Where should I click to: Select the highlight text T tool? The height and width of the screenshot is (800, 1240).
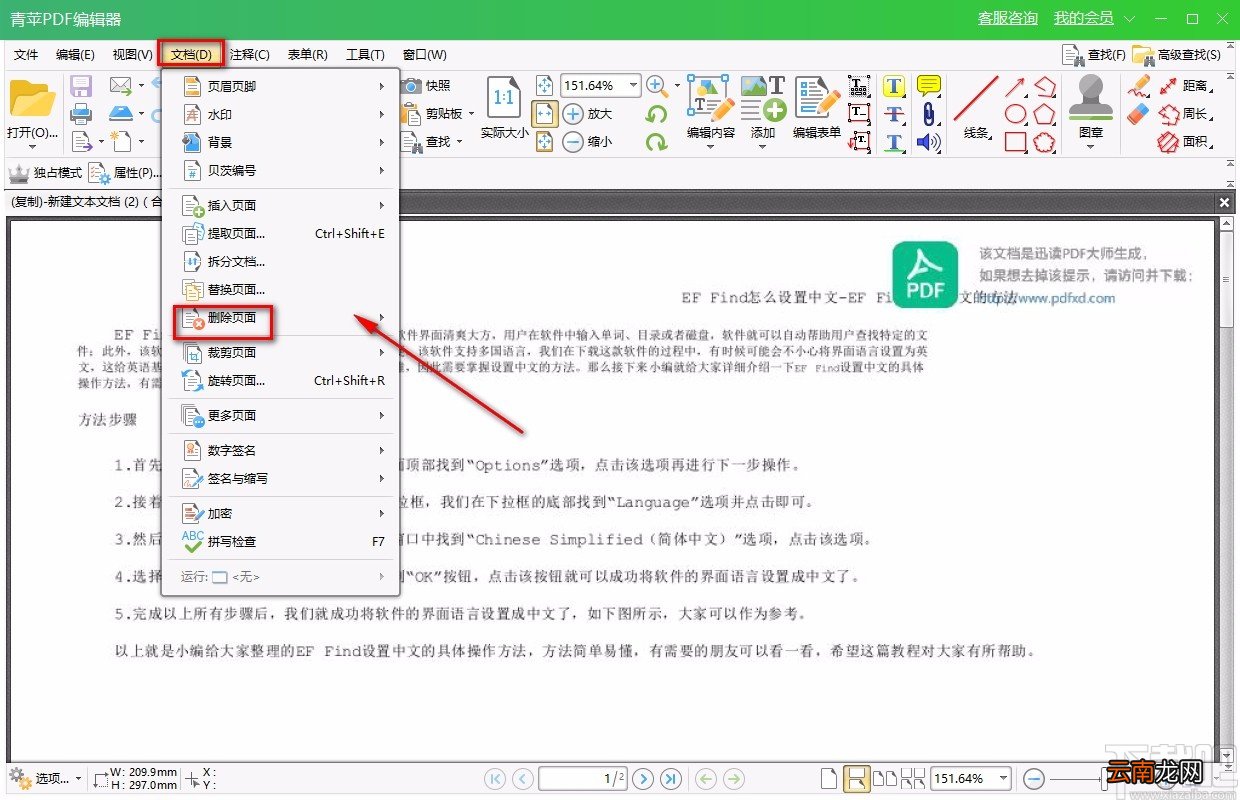point(894,86)
